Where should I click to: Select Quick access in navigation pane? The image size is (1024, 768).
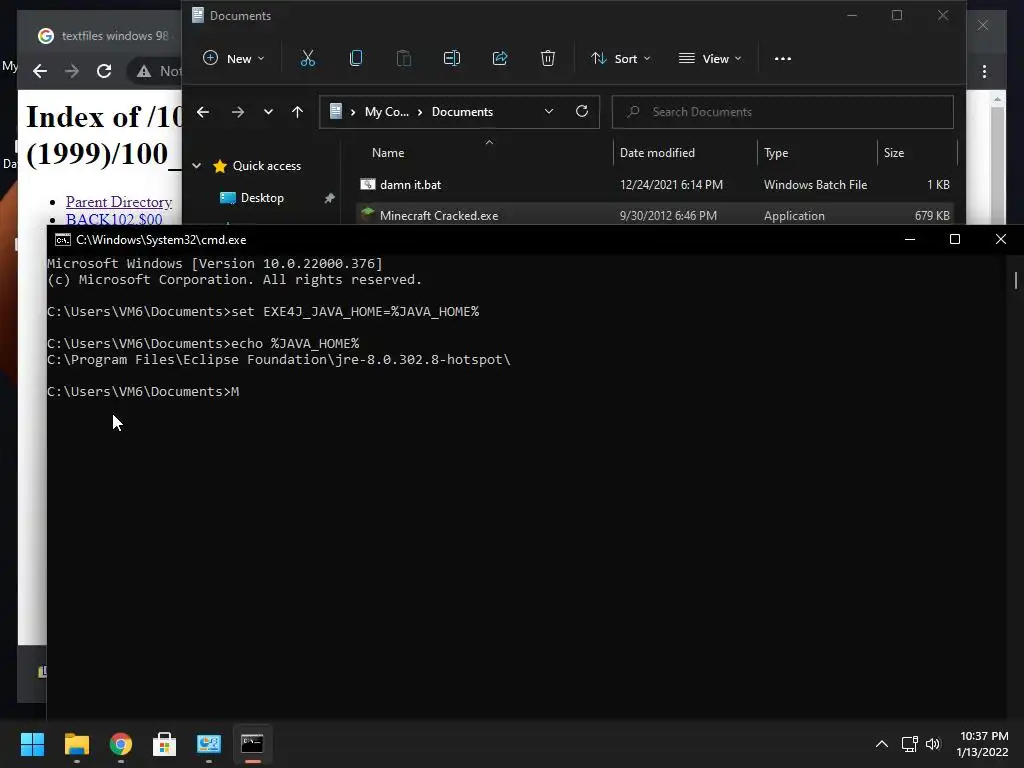[266, 166]
